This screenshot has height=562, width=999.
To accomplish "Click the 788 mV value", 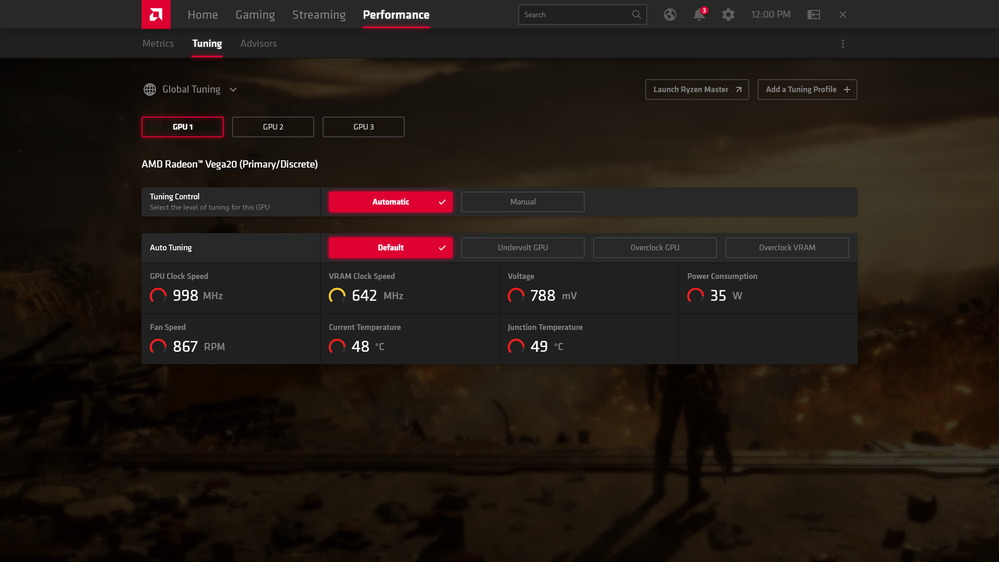I will click(554, 296).
